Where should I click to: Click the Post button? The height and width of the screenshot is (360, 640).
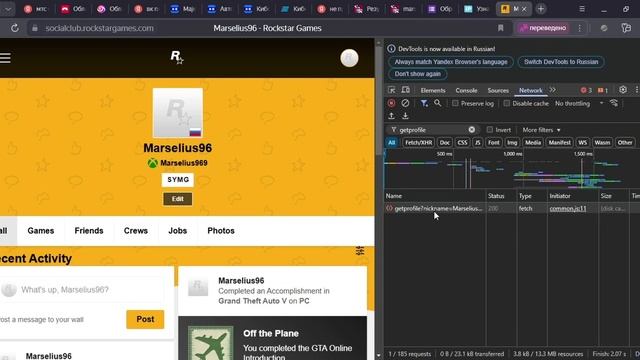pyautogui.click(x=145, y=319)
